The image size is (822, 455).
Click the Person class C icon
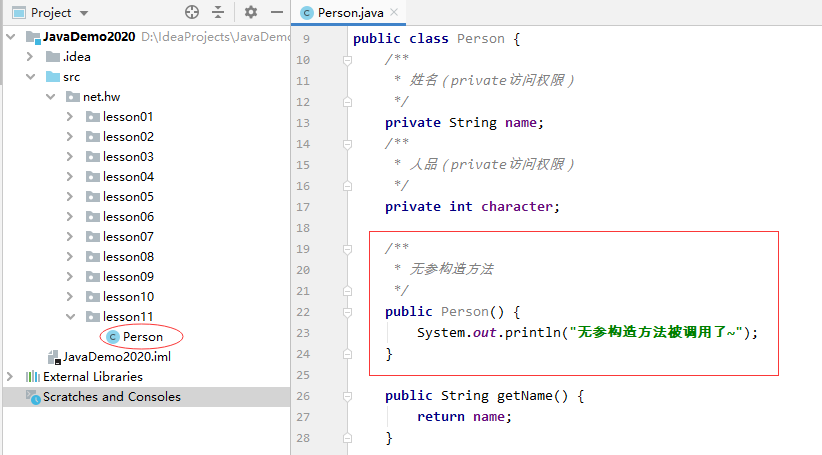(113, 337)
